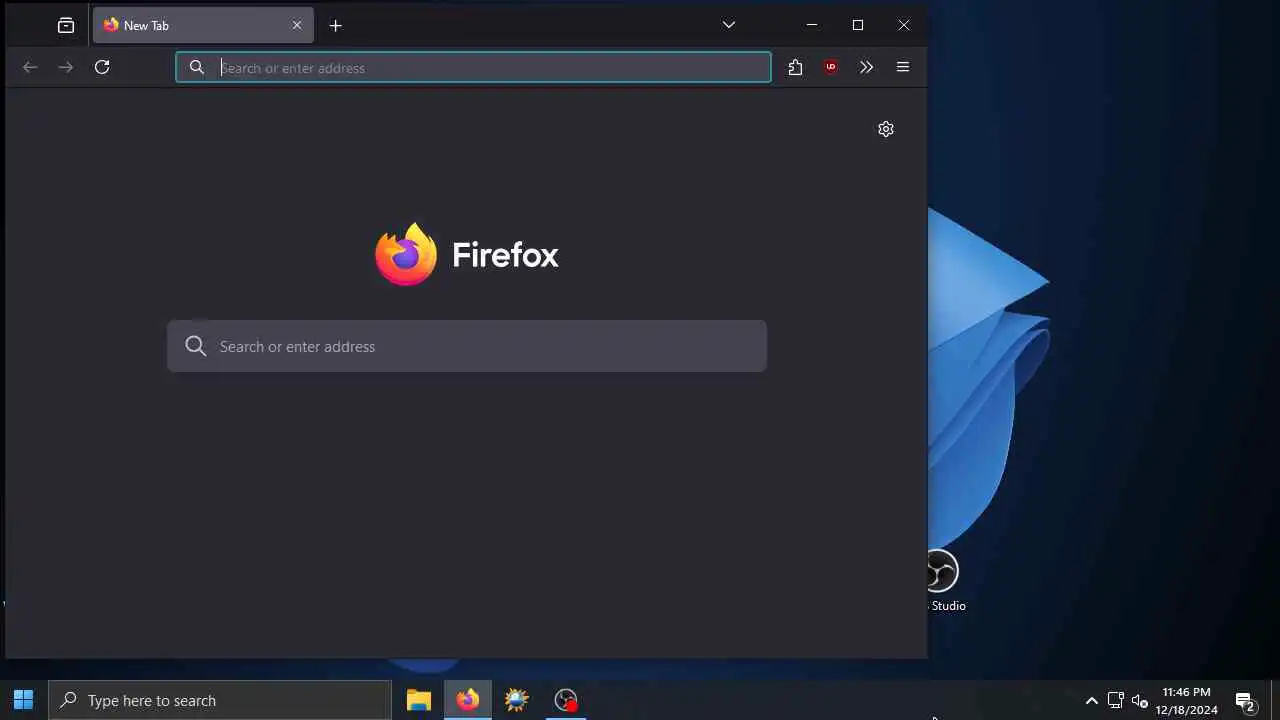Personalize new tab with gear icon
Viewport: 1280px width, 720px height.
tap(886, 129)
